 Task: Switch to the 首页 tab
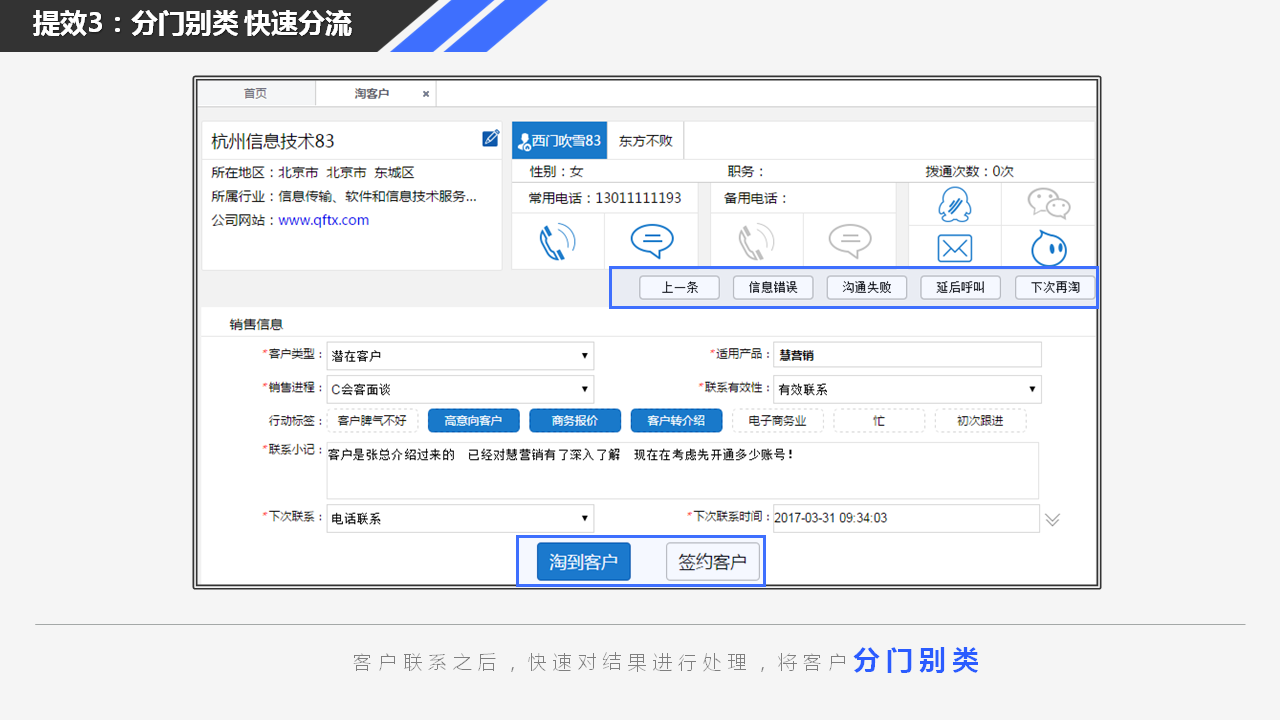(255, 94)
